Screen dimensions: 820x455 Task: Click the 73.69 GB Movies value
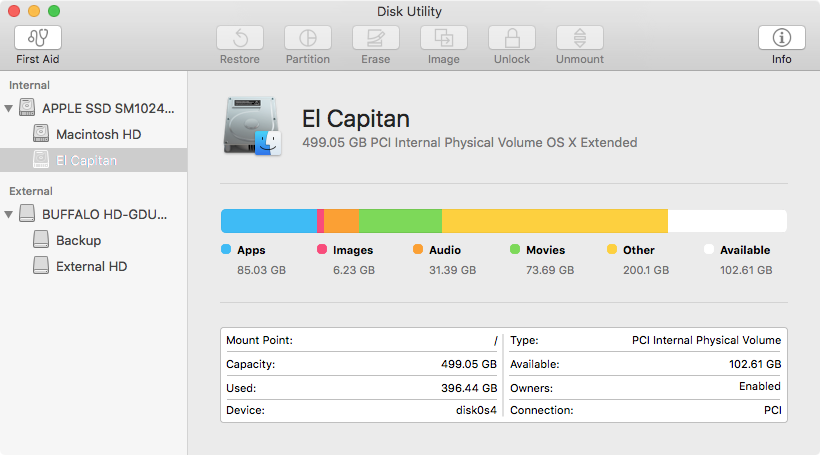pyautogui.click(x=550, y=270)
